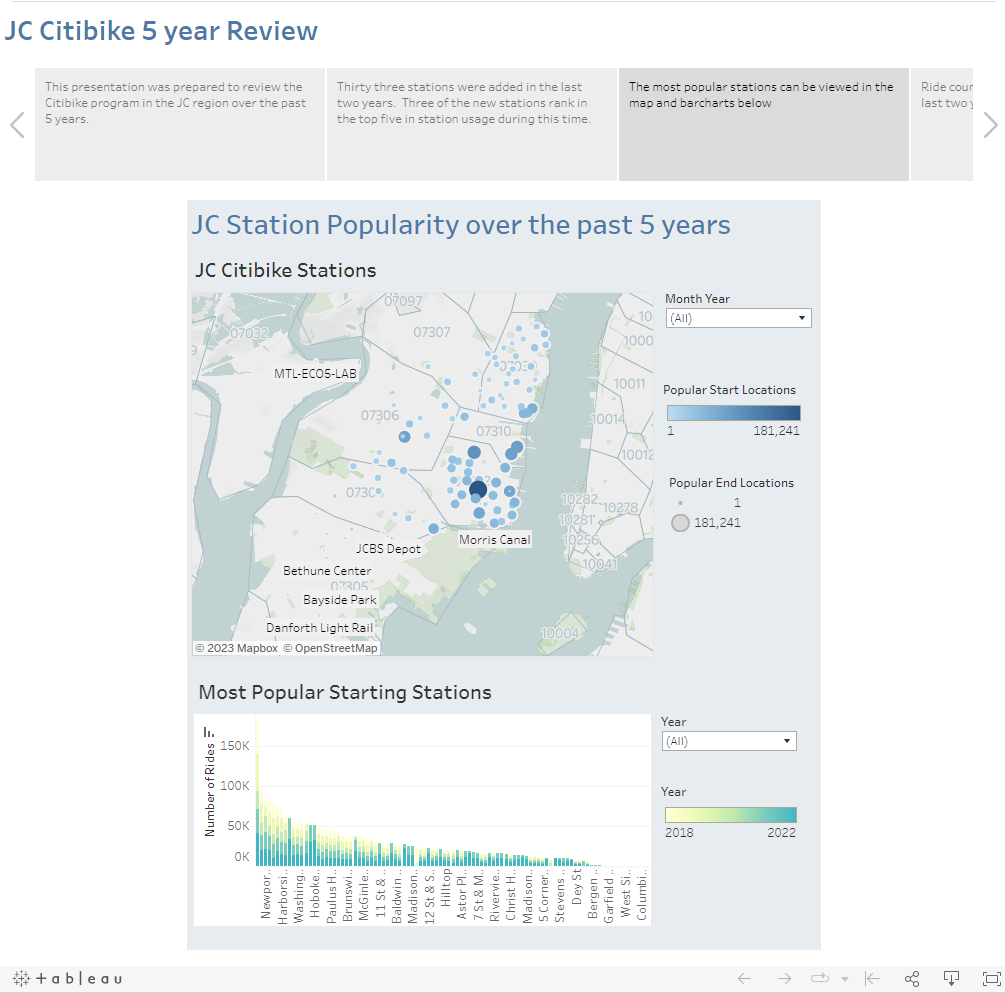Image resolution: width=1005 pixels, height=993 pixels.
Task: Click the Reset view icon in the toolbar
Action: [x=871, y=978]
